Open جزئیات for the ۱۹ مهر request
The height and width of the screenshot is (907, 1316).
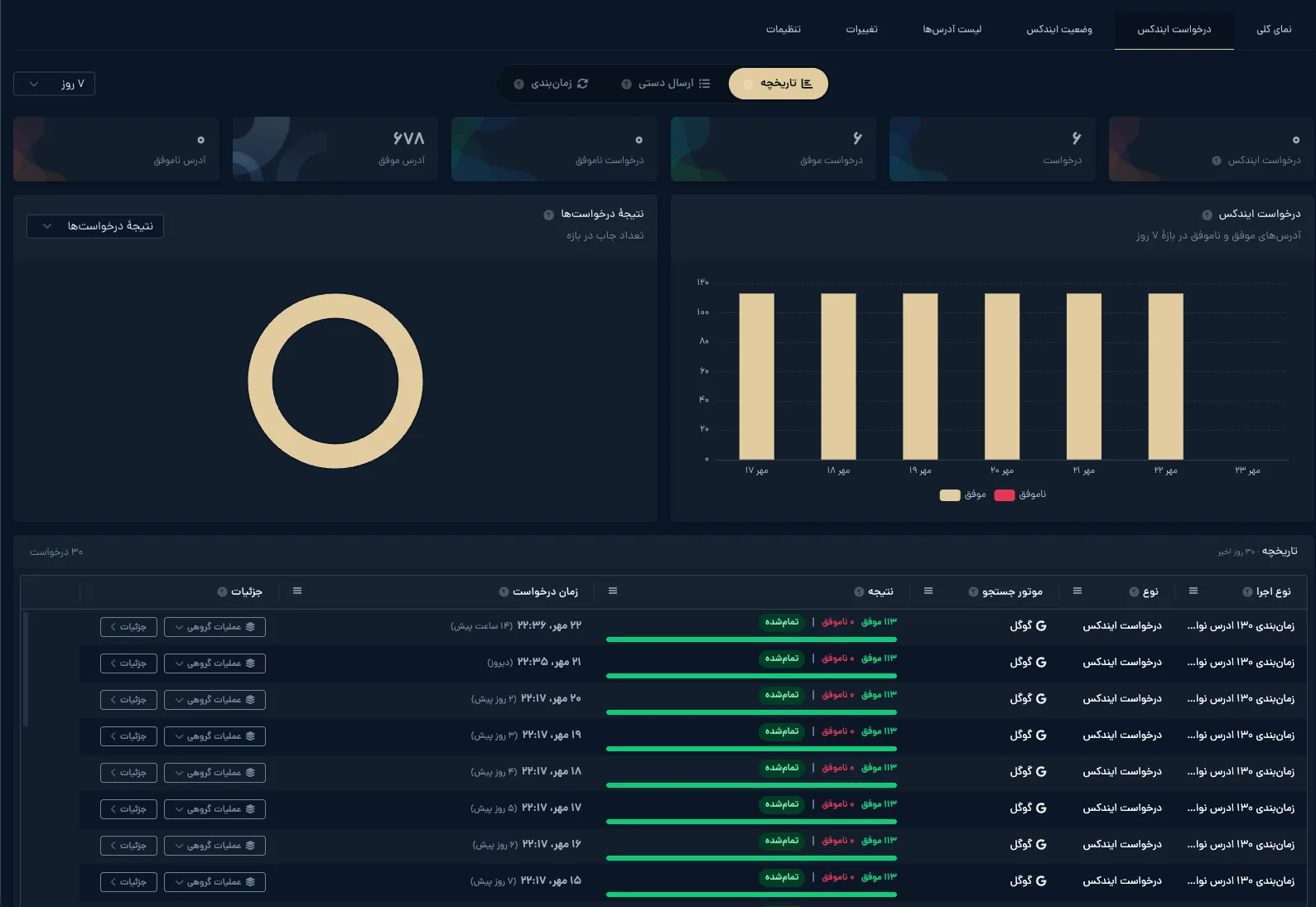coord(128,736)
